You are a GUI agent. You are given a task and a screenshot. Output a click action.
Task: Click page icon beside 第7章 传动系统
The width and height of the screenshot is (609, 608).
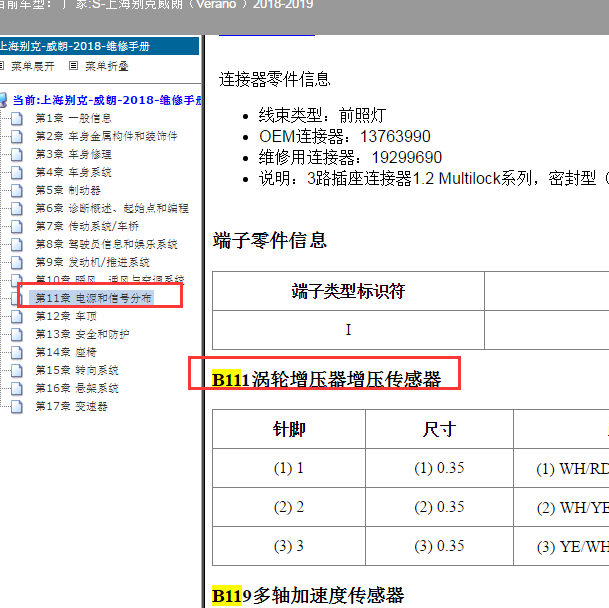point(17,226)
